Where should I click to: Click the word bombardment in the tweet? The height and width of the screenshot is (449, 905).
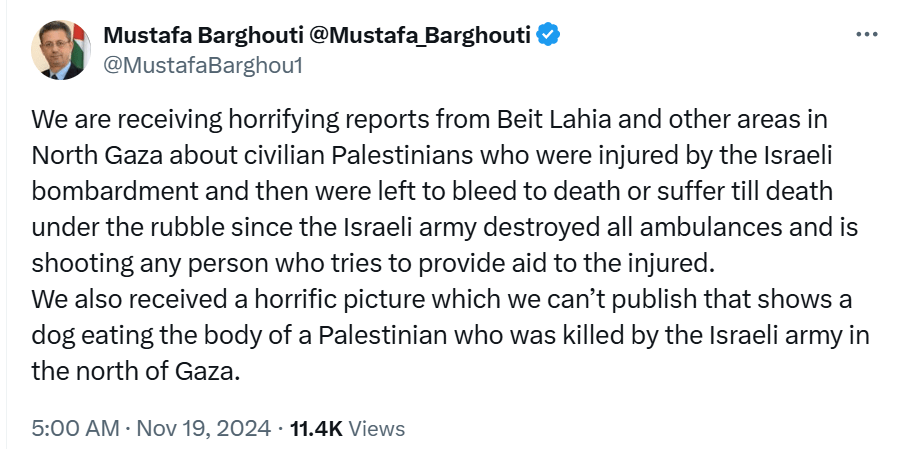tap(114, 191)
